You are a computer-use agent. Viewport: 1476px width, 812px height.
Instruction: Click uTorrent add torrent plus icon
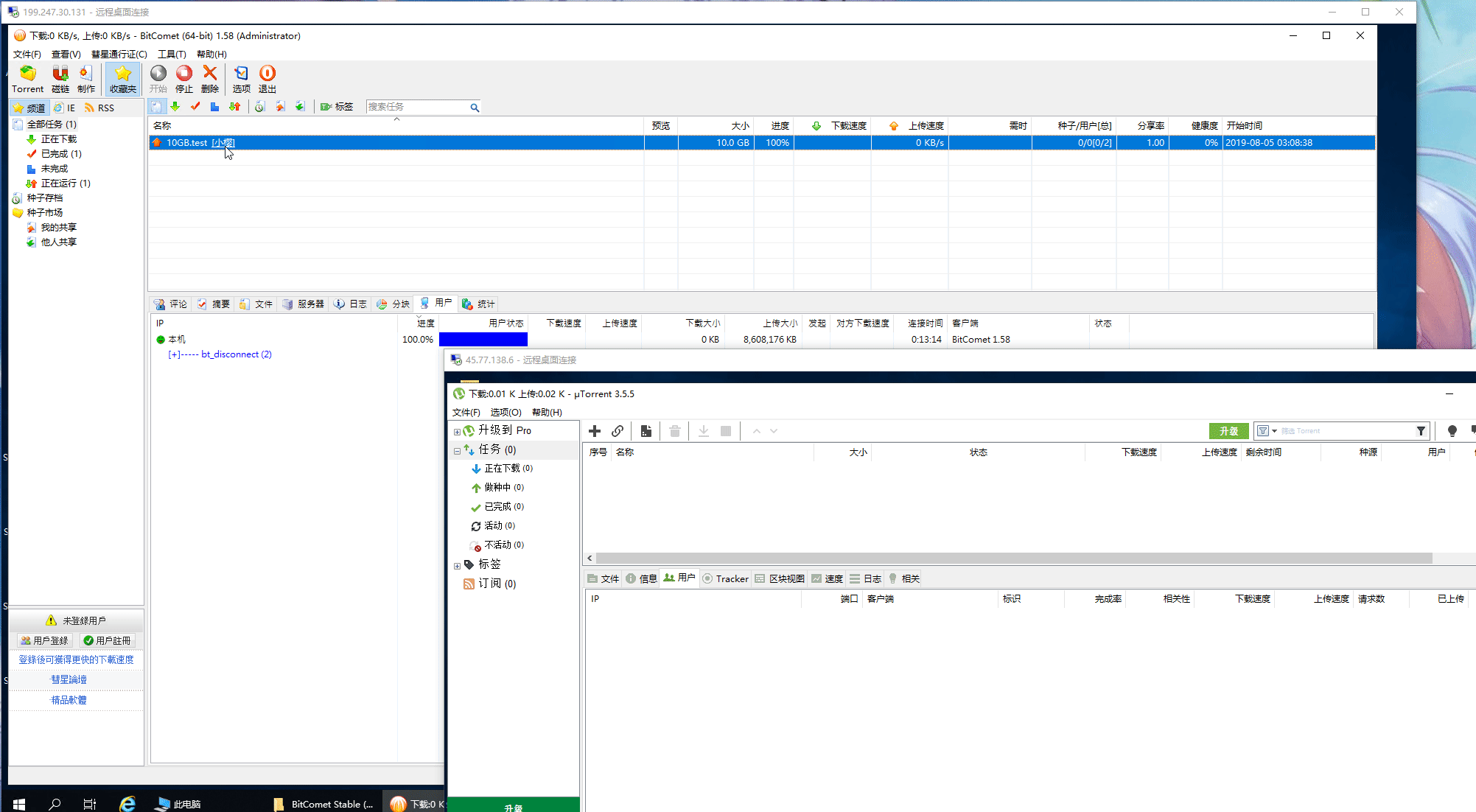point(595,431)
